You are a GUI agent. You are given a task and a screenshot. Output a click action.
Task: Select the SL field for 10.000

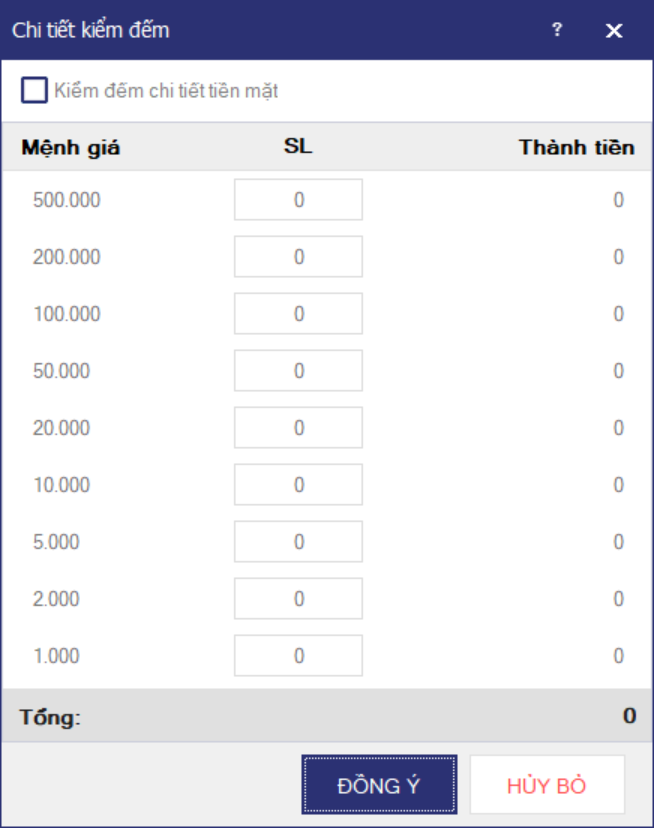coord(298,485)
